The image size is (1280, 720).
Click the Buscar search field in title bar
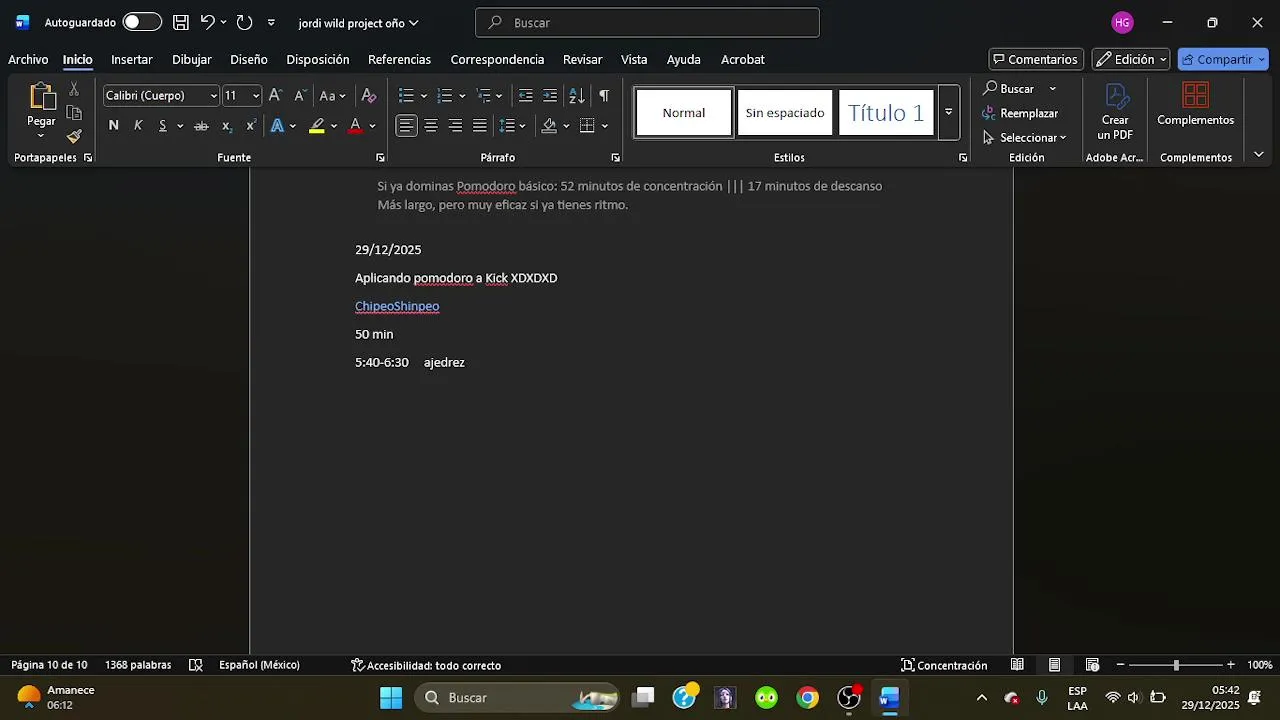tap(648, 22)
